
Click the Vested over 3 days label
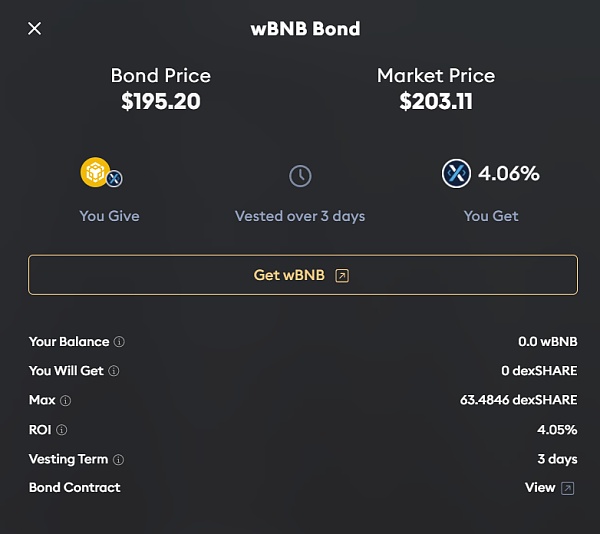tap(300, 216)
